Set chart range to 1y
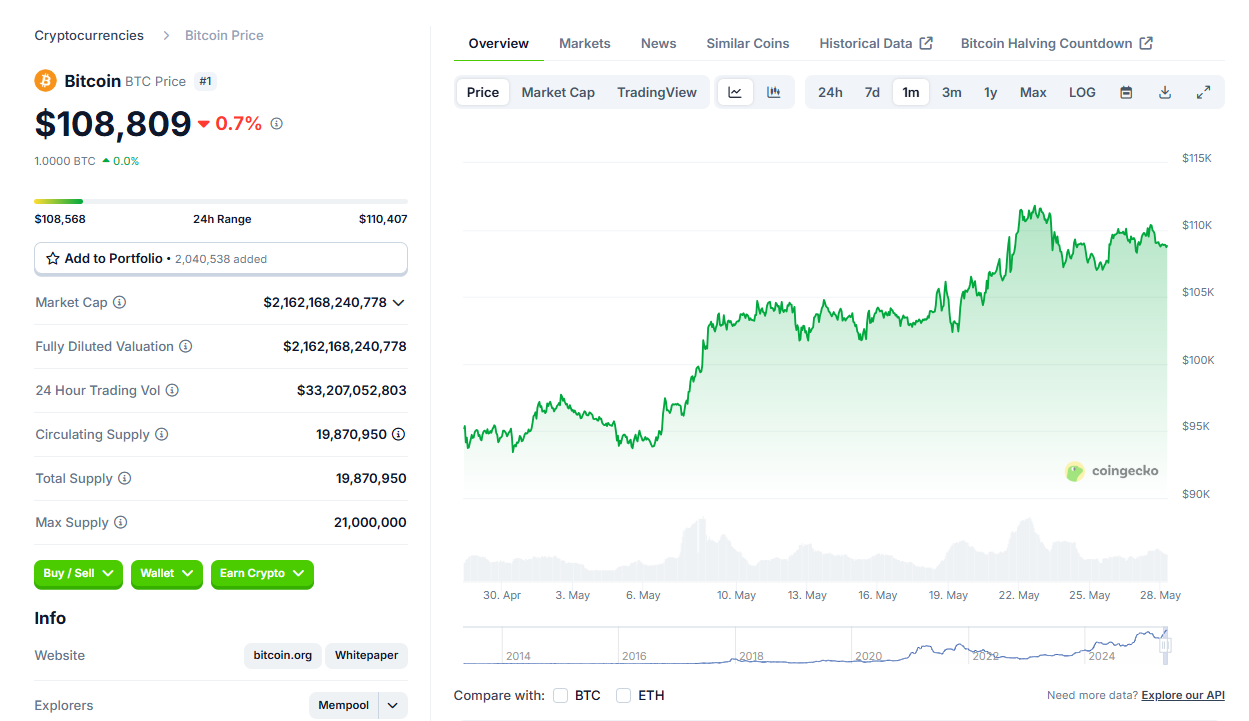This screenshot has width=1249, height=721. coord(990,92)
